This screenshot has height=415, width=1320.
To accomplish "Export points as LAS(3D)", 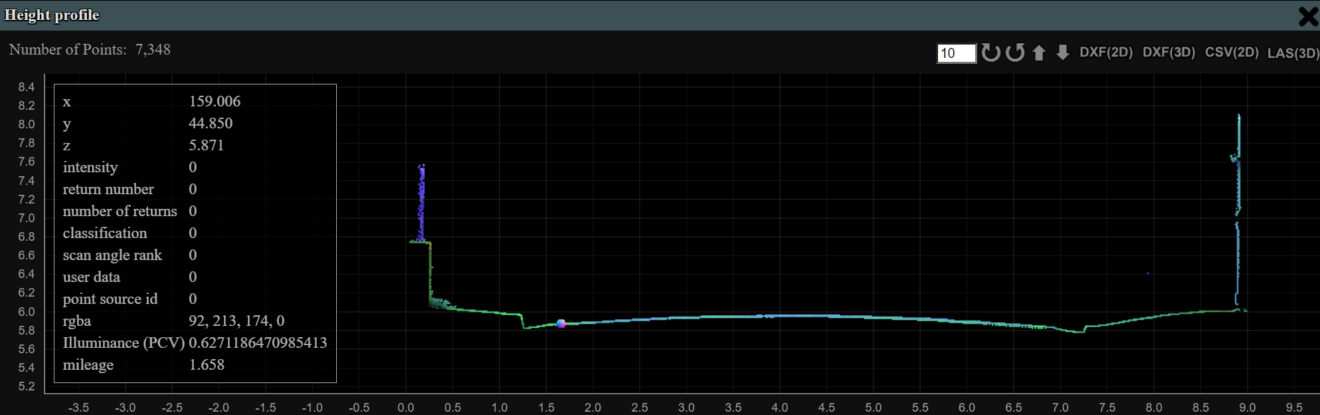I will coord(1292,53).
